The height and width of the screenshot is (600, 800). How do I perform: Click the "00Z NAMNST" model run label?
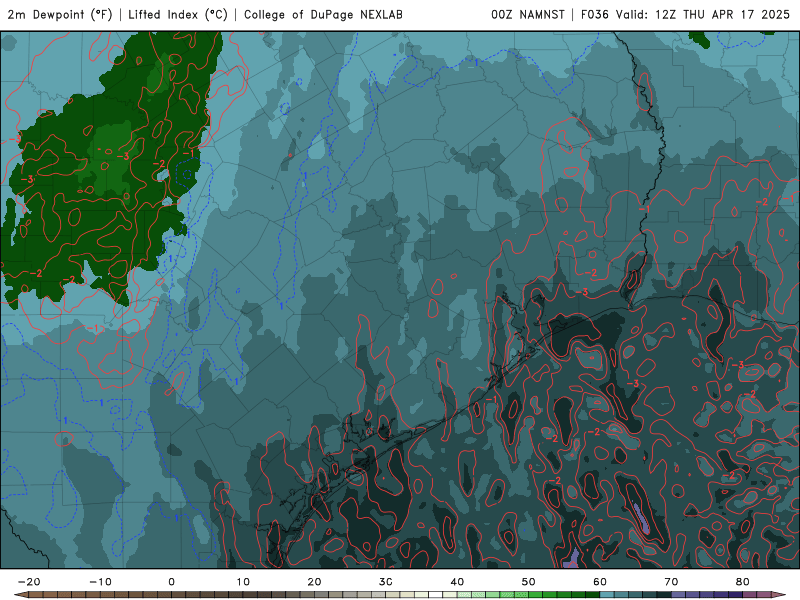[x=528, y=15]
